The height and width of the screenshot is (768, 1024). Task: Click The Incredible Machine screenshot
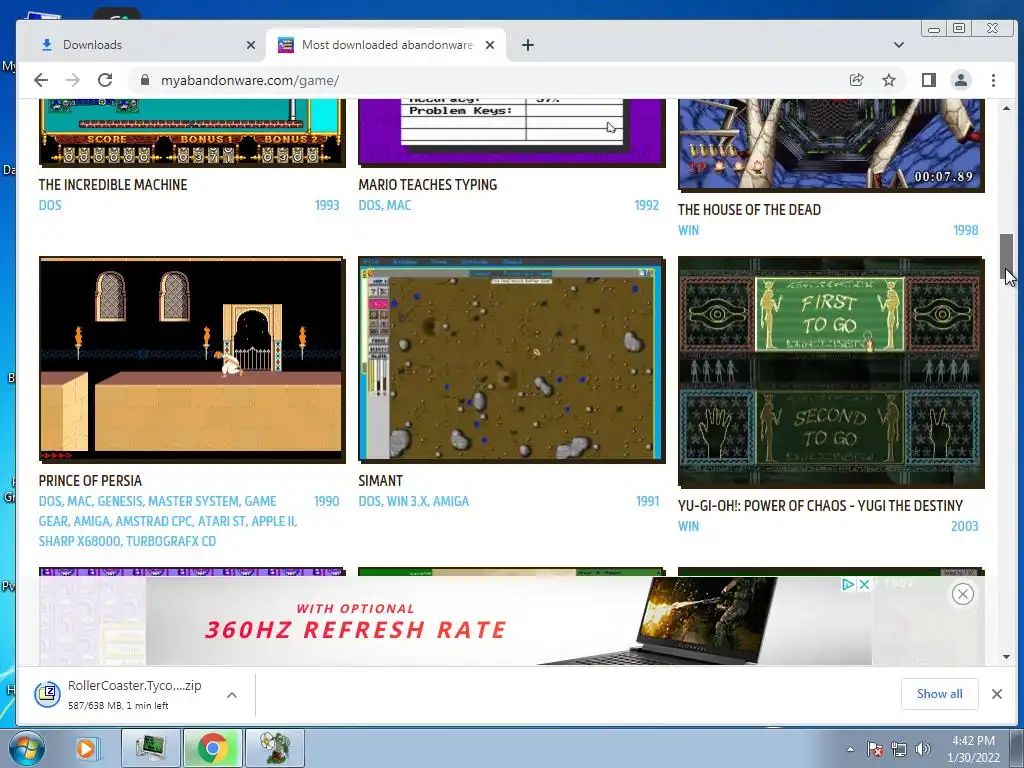[x=192, y=133]
